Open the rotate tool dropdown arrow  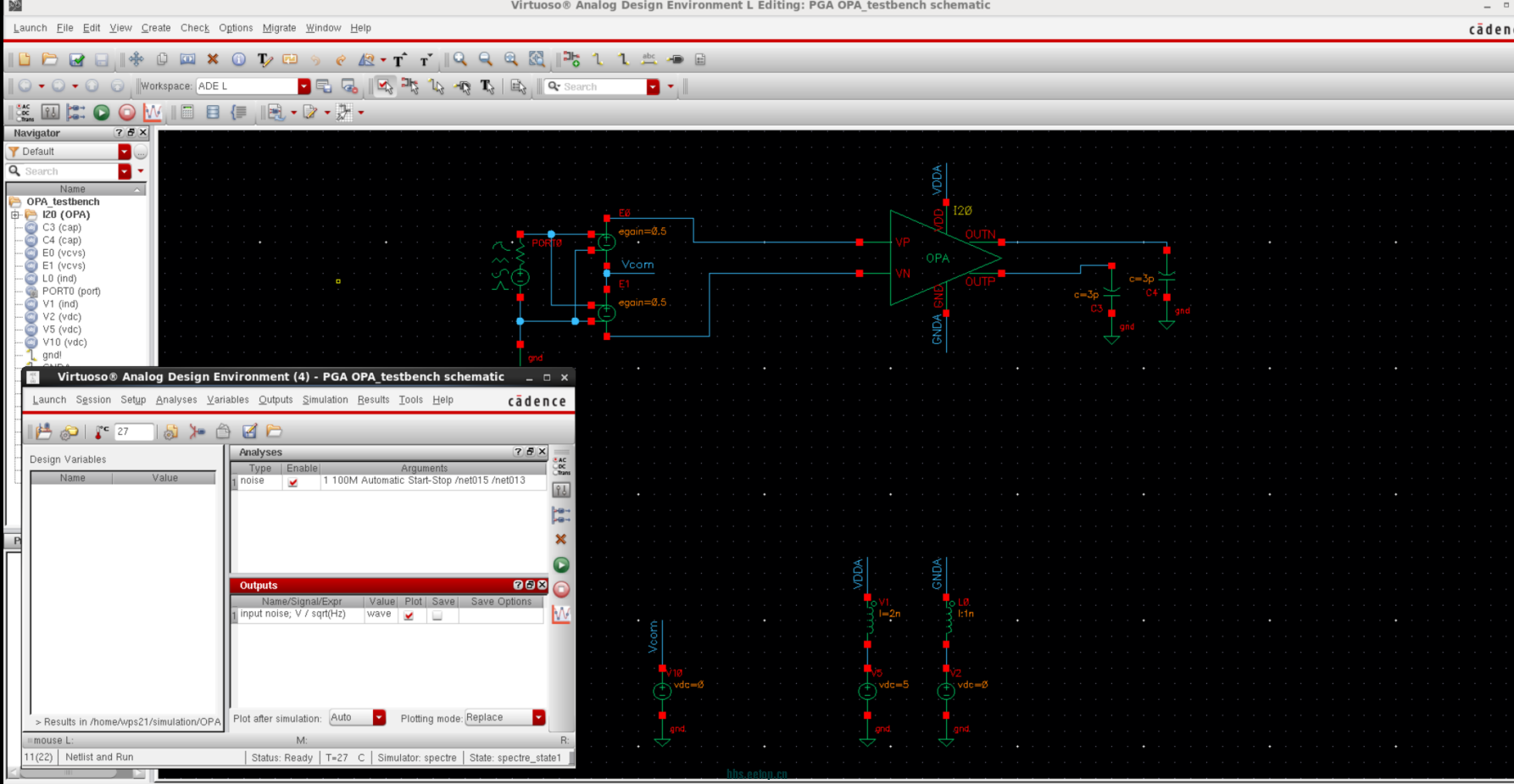click(x=383, y=59)
